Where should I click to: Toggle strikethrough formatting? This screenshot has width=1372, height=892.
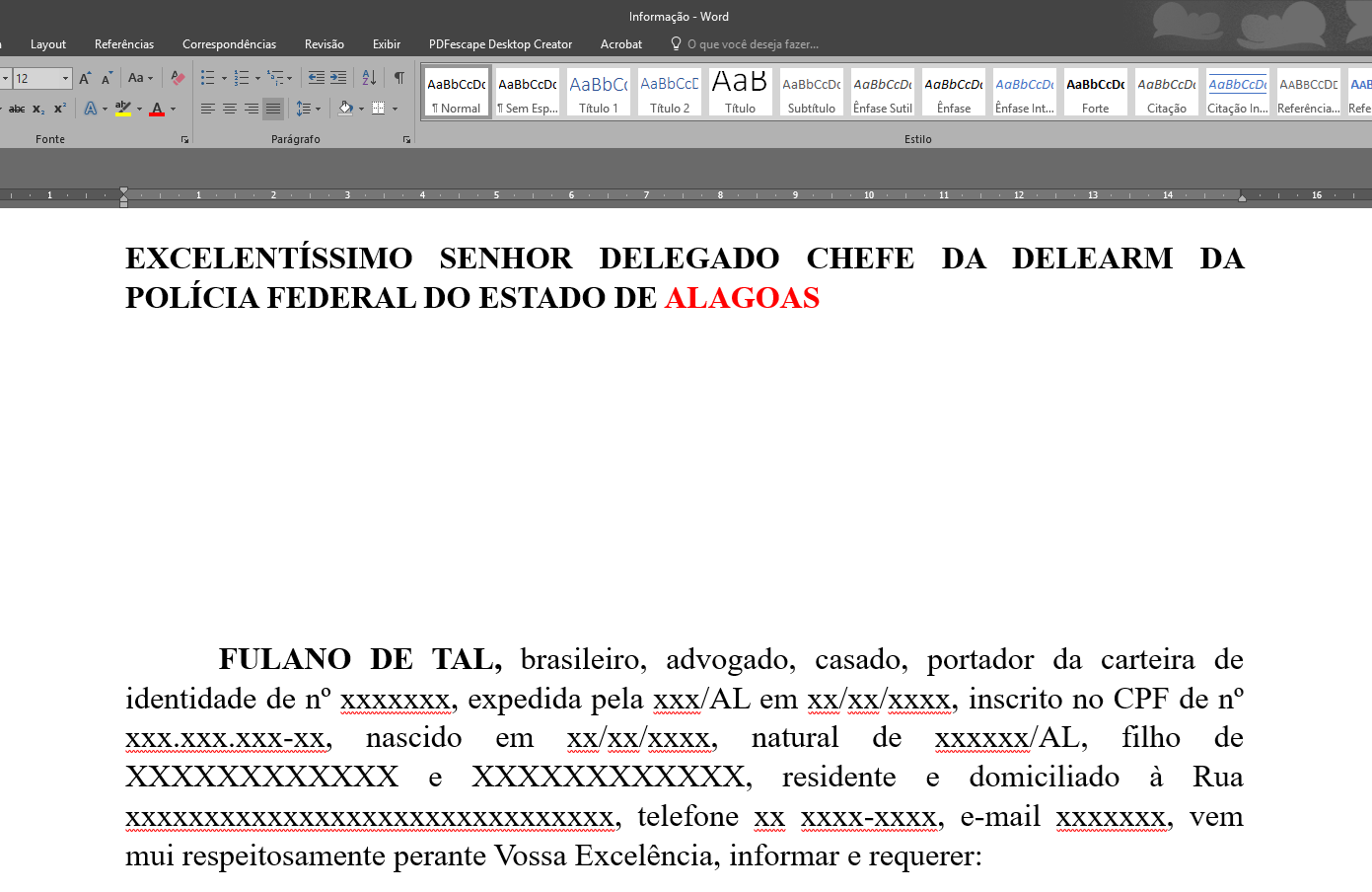click(x=17, y=109)
